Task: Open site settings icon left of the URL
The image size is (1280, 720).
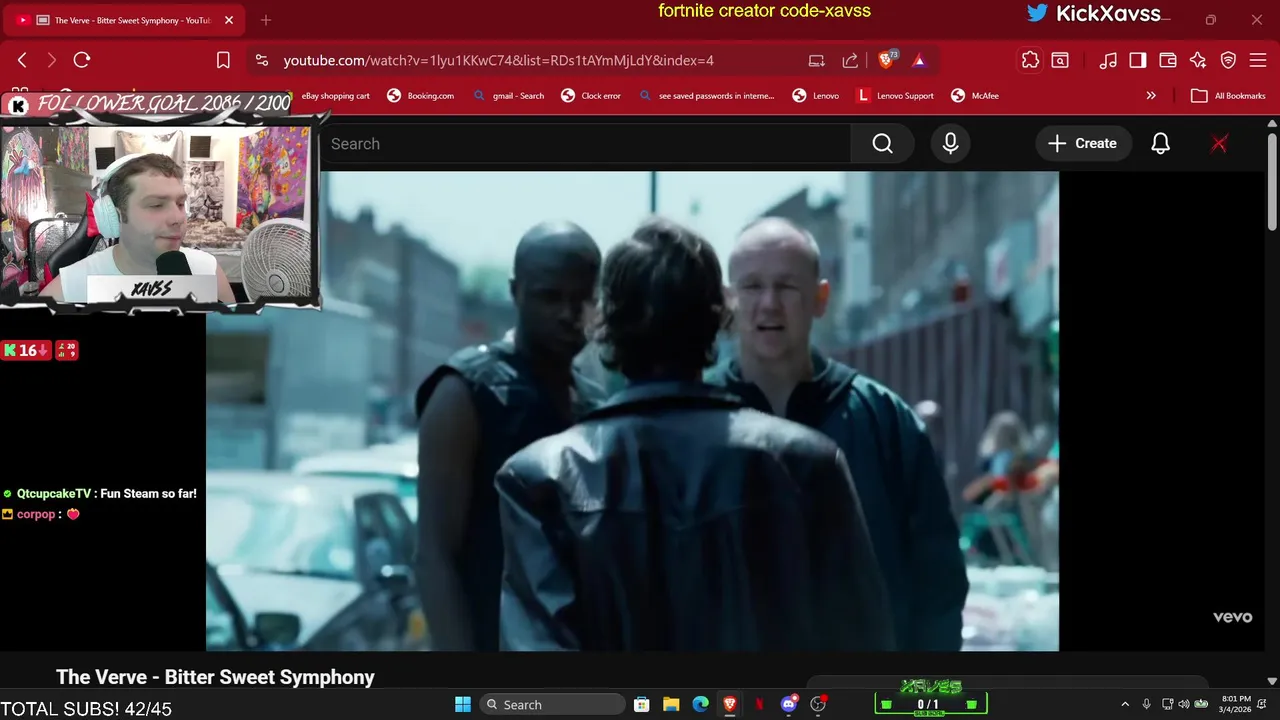Action: [x=262, y=60]
